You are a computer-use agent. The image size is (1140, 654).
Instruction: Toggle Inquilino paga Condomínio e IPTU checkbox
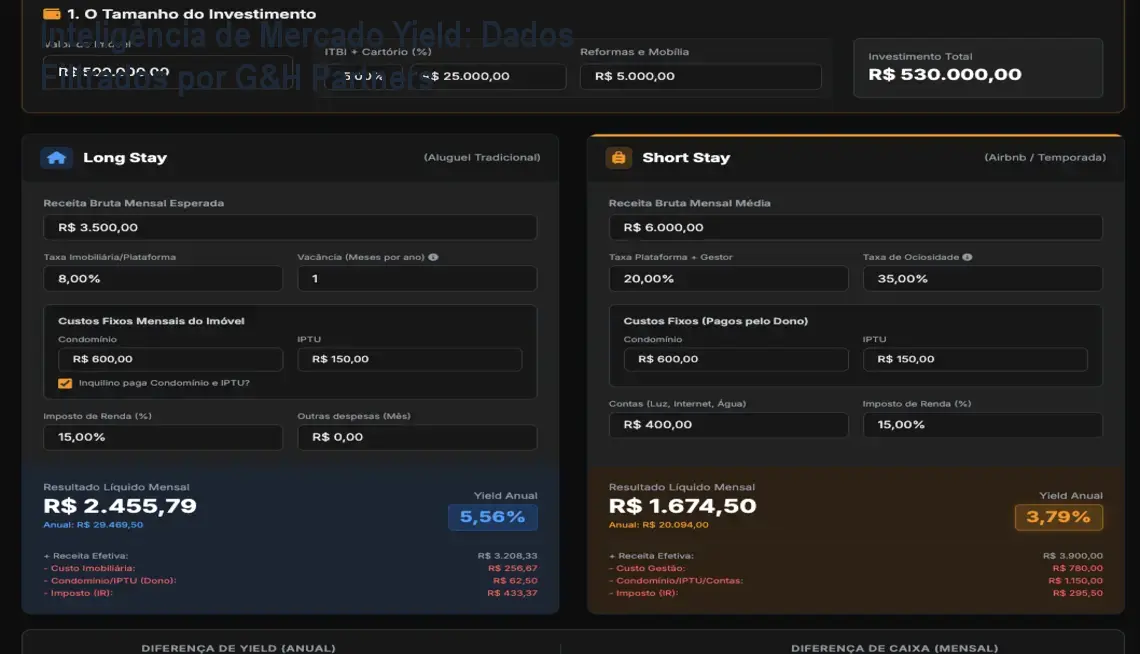pyautogui.click(x=65, y=383)
